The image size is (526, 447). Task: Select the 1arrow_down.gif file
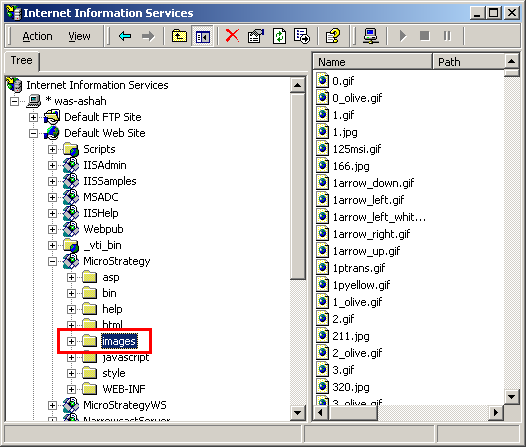(x=373, y=183)
